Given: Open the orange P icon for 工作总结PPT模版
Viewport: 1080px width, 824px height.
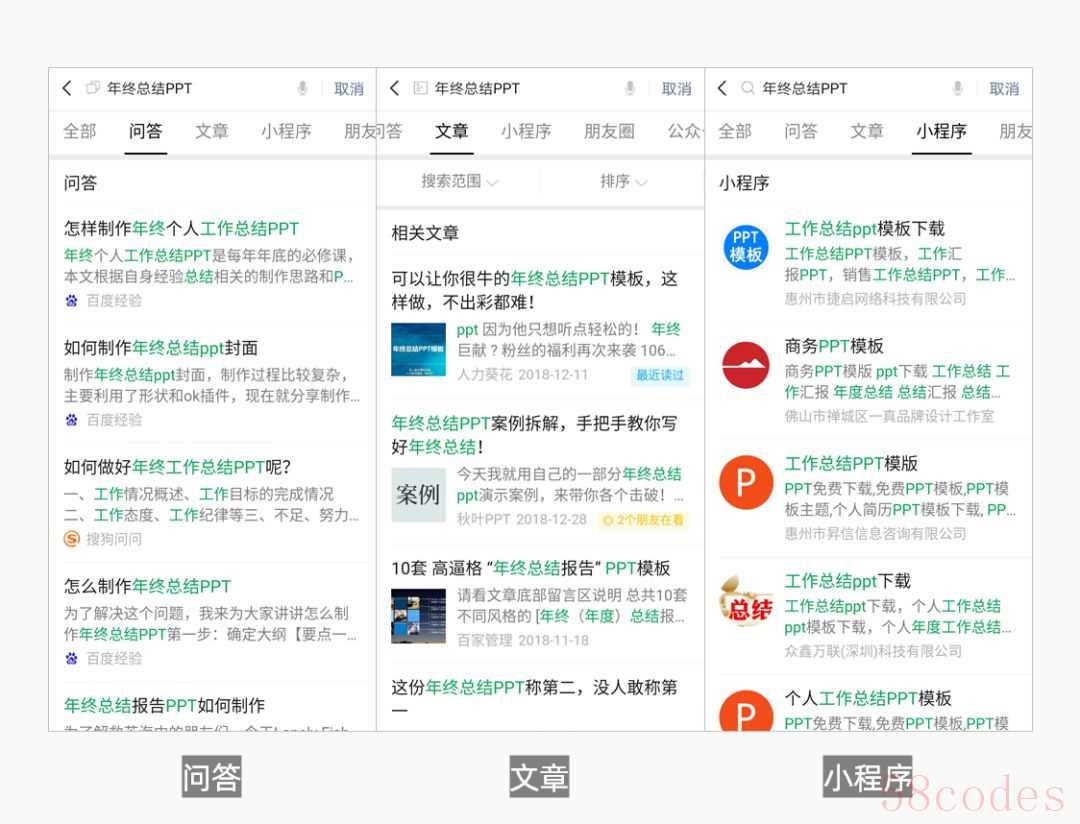Looking at the screenshot, I should [x=746, y=482].
